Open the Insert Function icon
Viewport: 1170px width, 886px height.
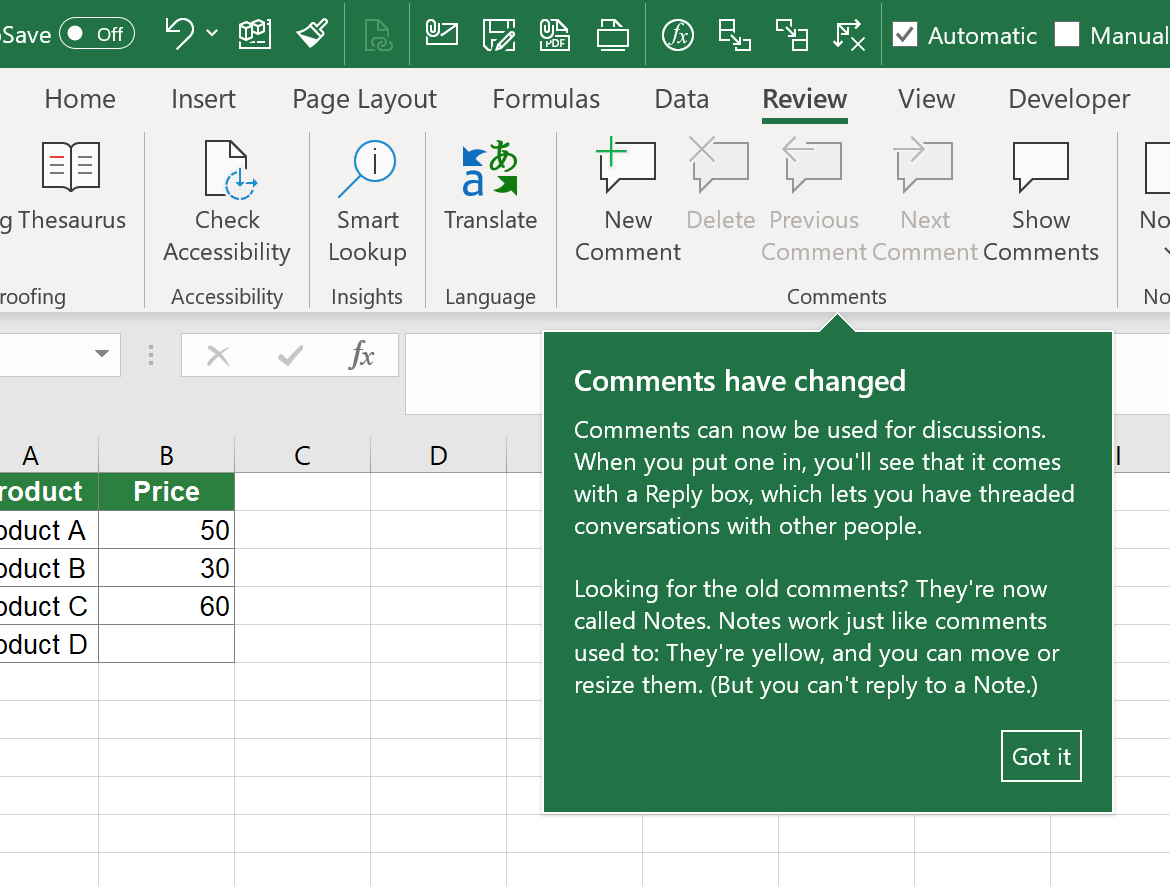click(678, 35)
